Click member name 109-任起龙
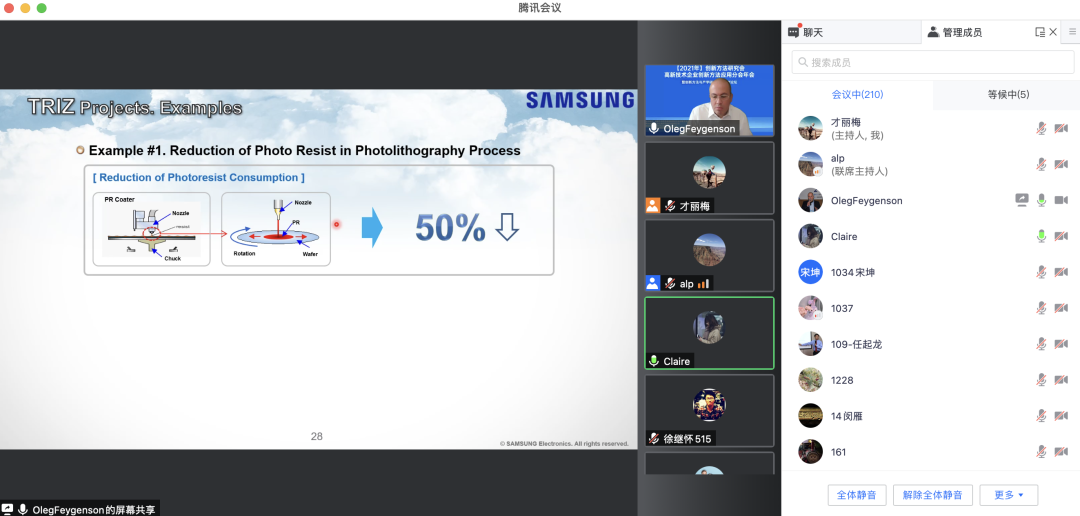This screenshot has width=1080, height=516. (x=856, y=344)
